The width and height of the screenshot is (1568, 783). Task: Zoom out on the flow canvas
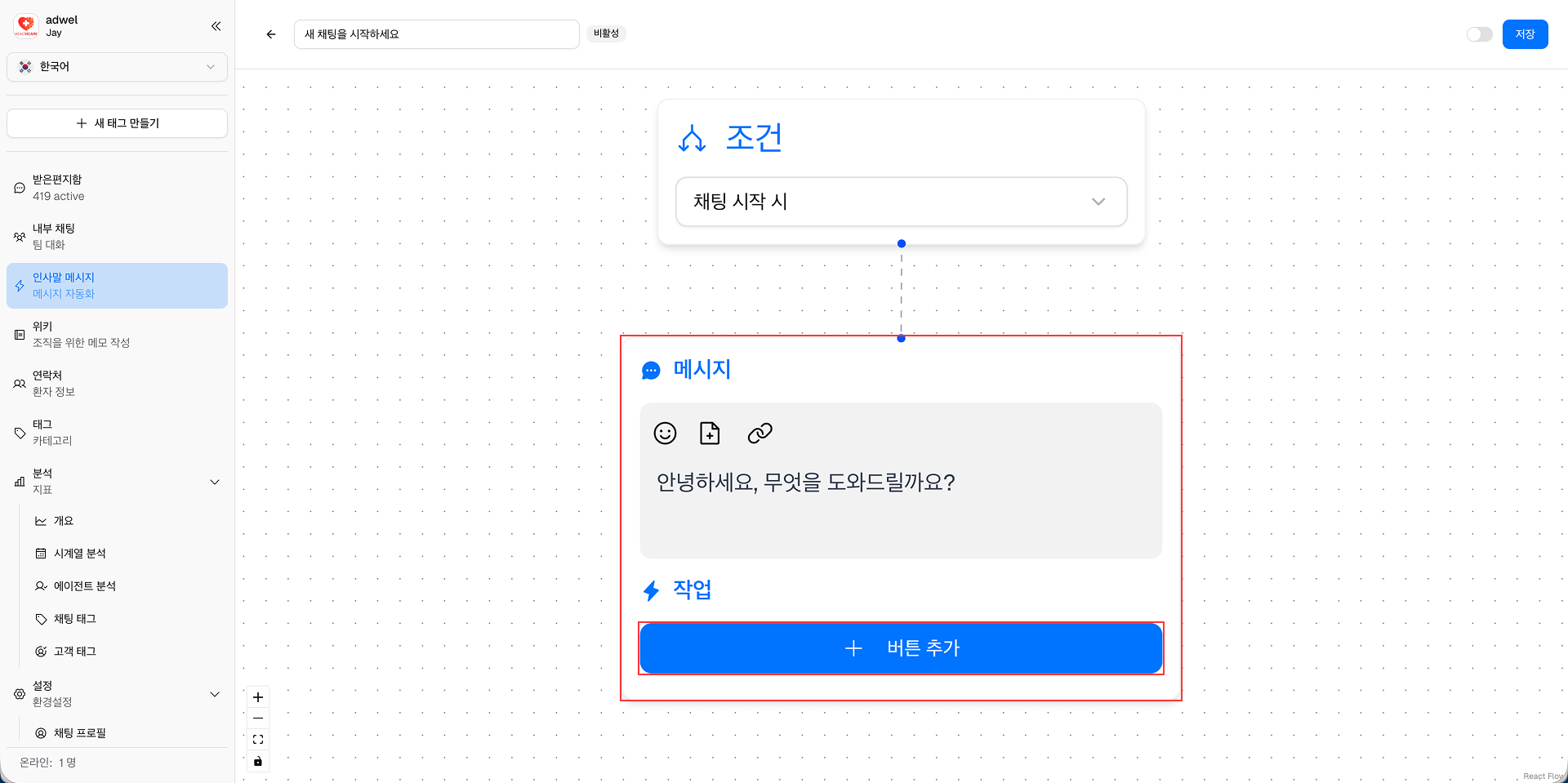(258, 718)
